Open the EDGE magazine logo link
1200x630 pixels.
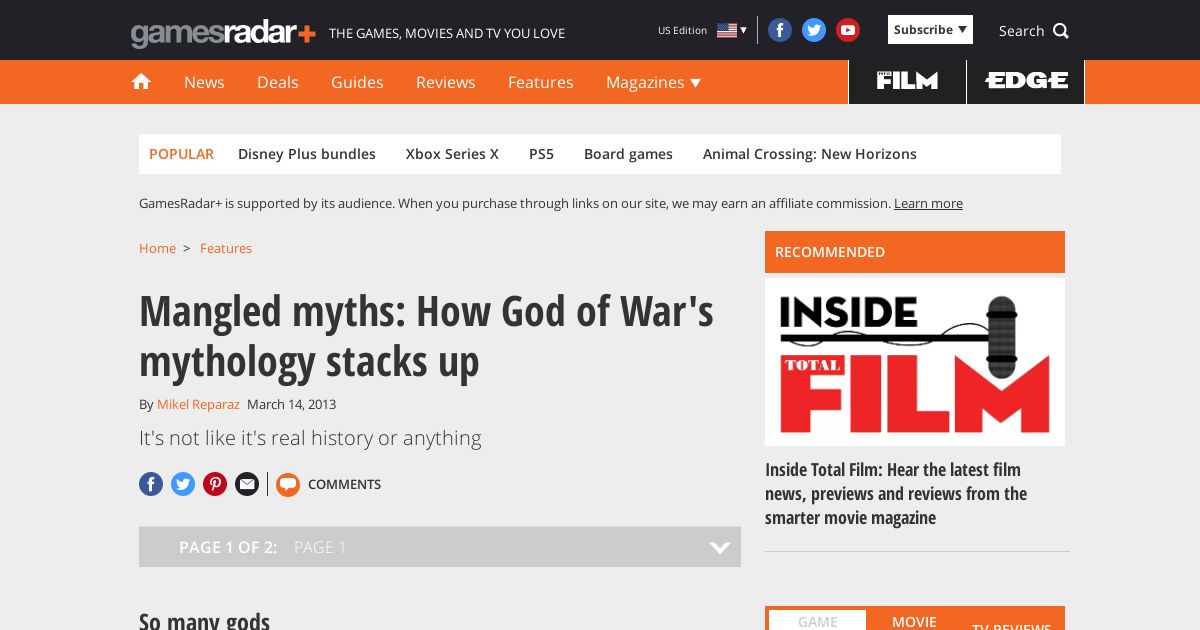tap(1026, 81)
